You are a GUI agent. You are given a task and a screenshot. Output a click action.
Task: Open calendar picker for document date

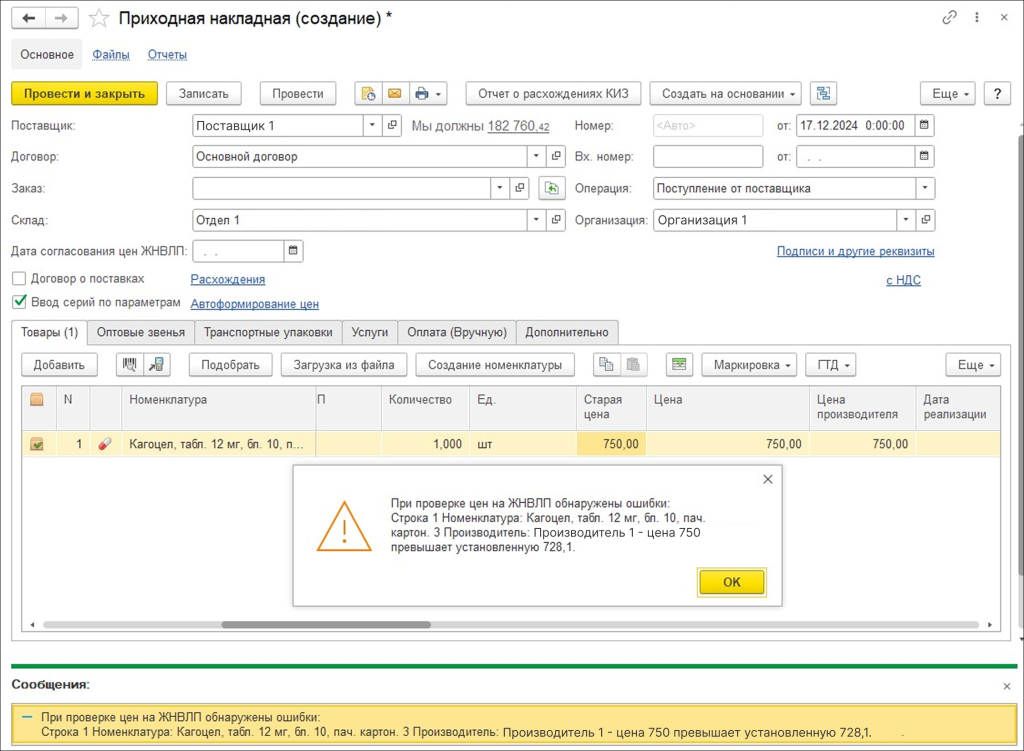925,125
